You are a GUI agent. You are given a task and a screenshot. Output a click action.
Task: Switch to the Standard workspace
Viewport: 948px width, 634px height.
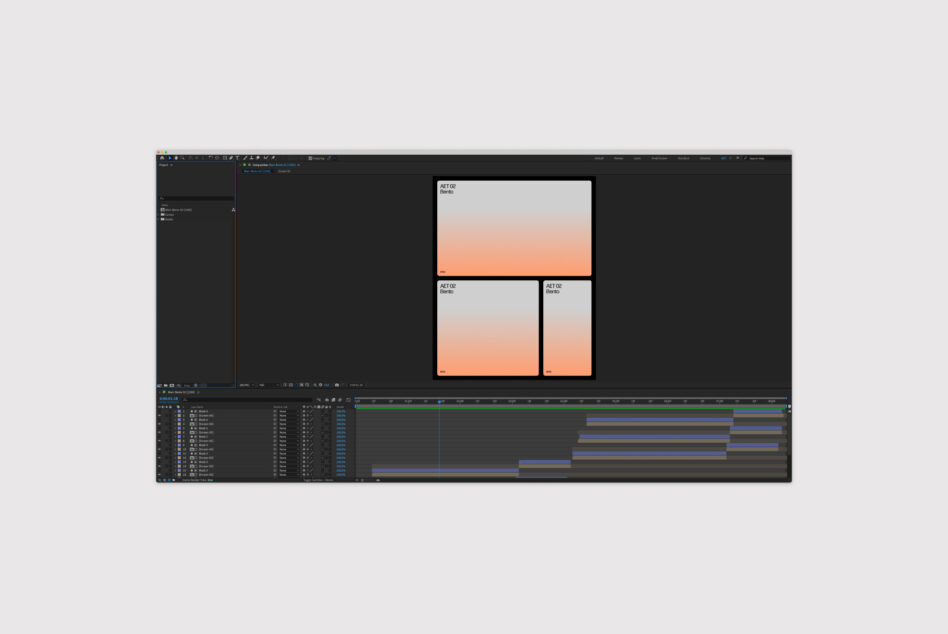(x=683, y=158)
